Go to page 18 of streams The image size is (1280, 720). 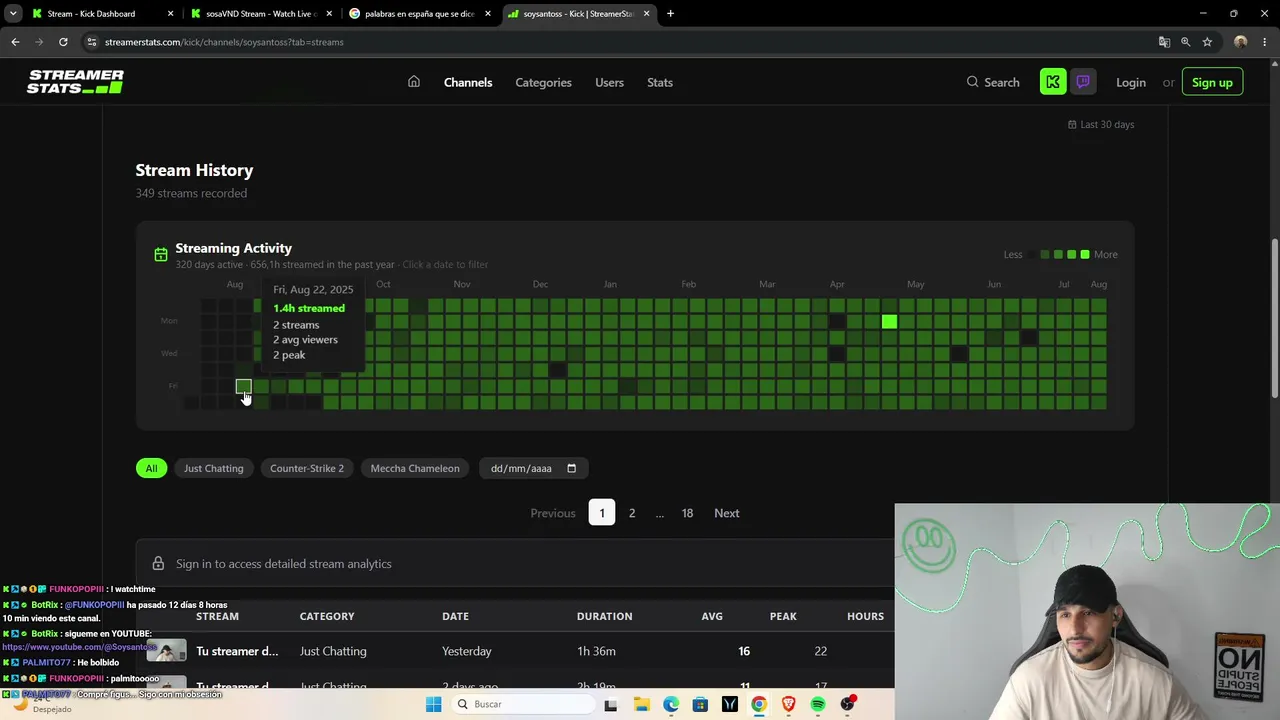(687, 513)
